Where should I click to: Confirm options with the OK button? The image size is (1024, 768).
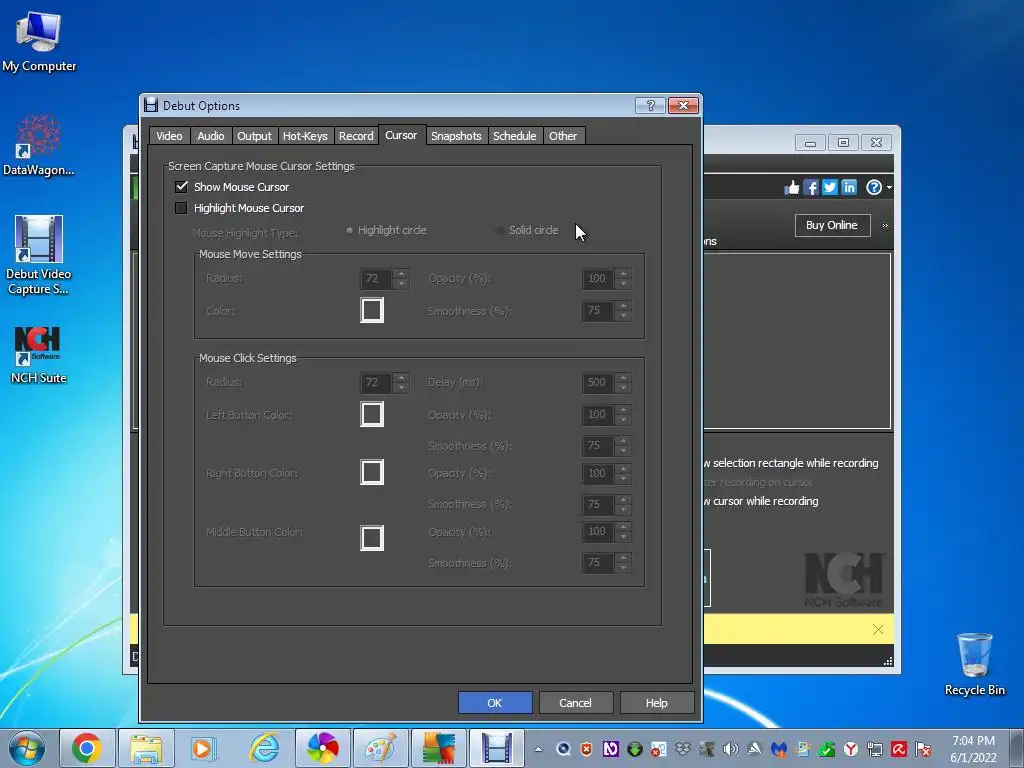(495, 703)
